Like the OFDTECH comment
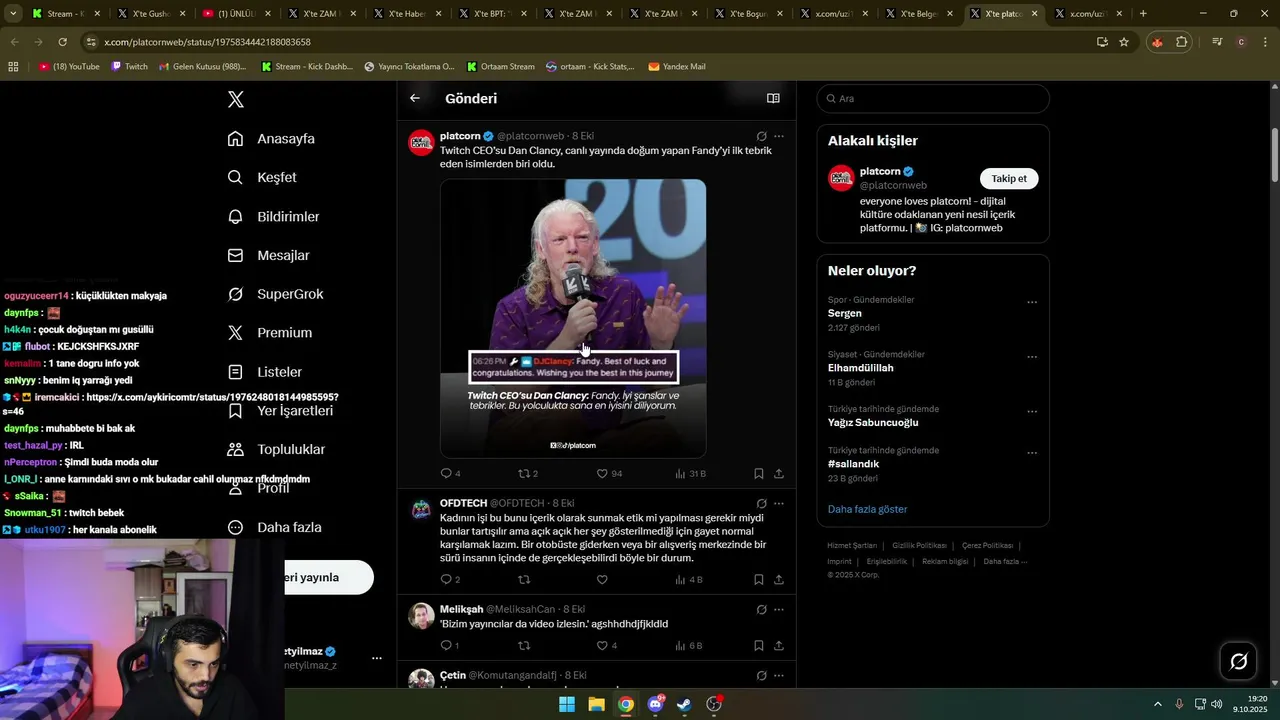The width and height of the screenshot is (1280, 720). coord(602,579)
